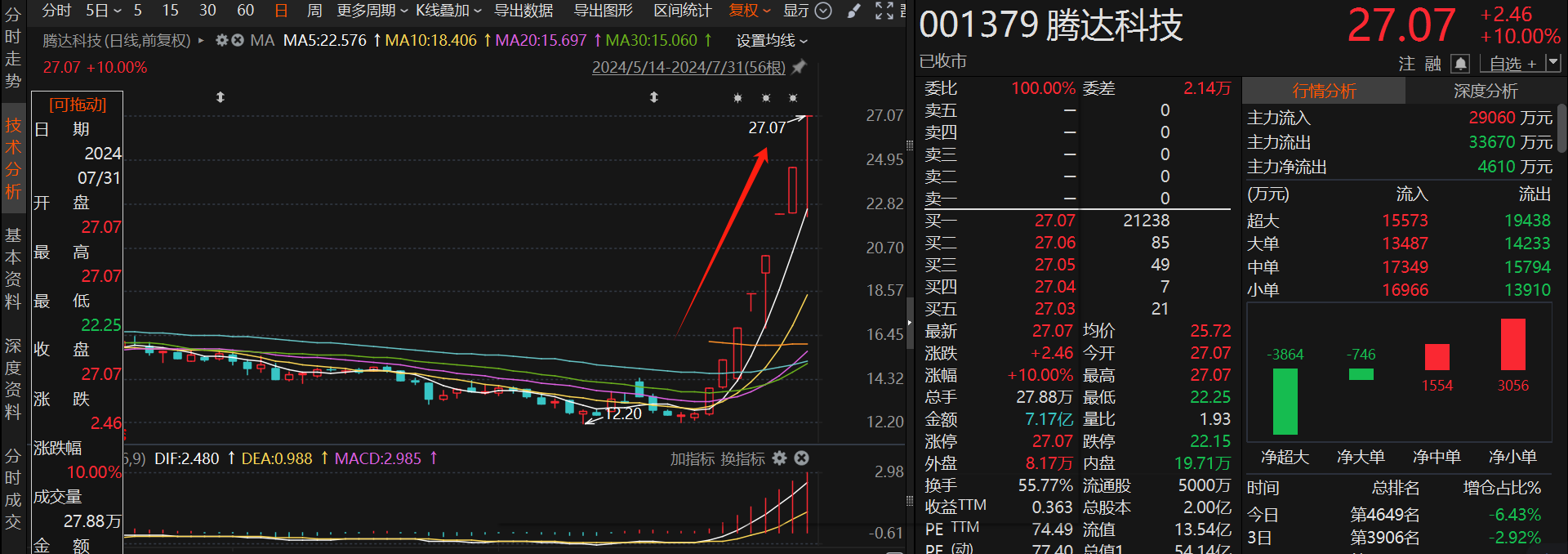Open the 自选 dropdown arrow
1568x554 pixels.
pyautogui.click(x=1553, y=63)
